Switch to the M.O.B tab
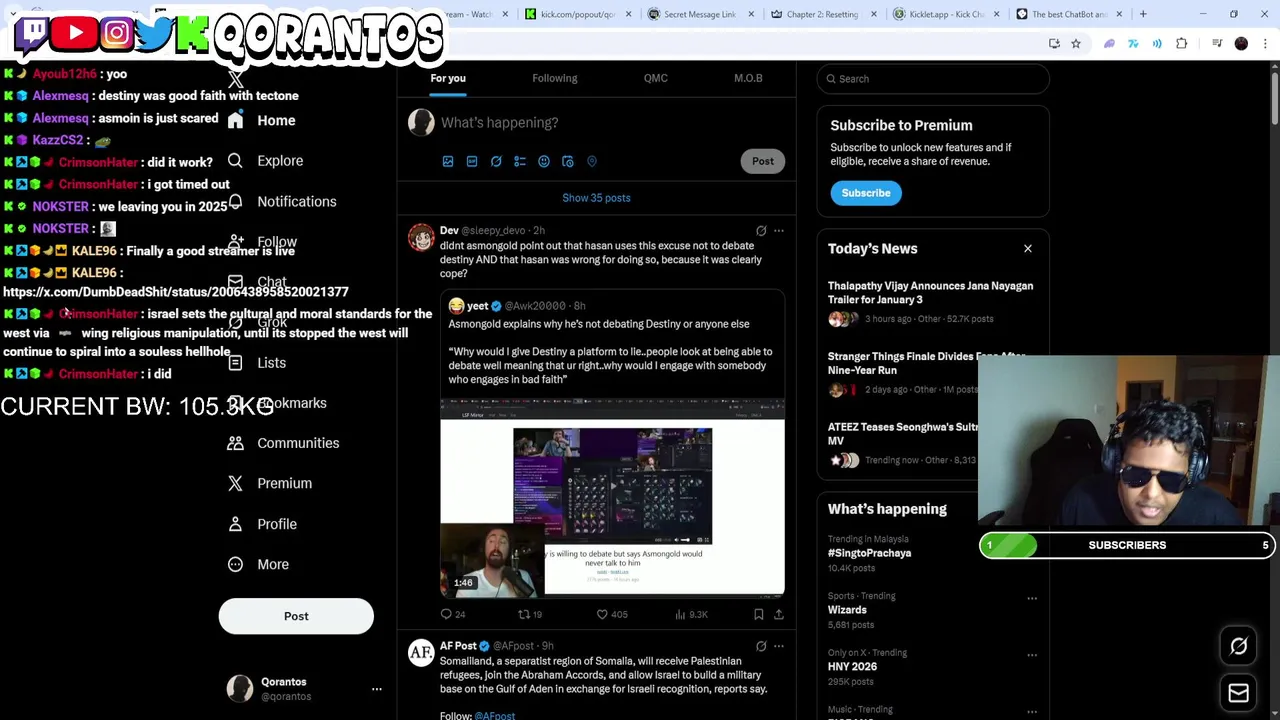The image size is (1280, 720). (748, 78)
